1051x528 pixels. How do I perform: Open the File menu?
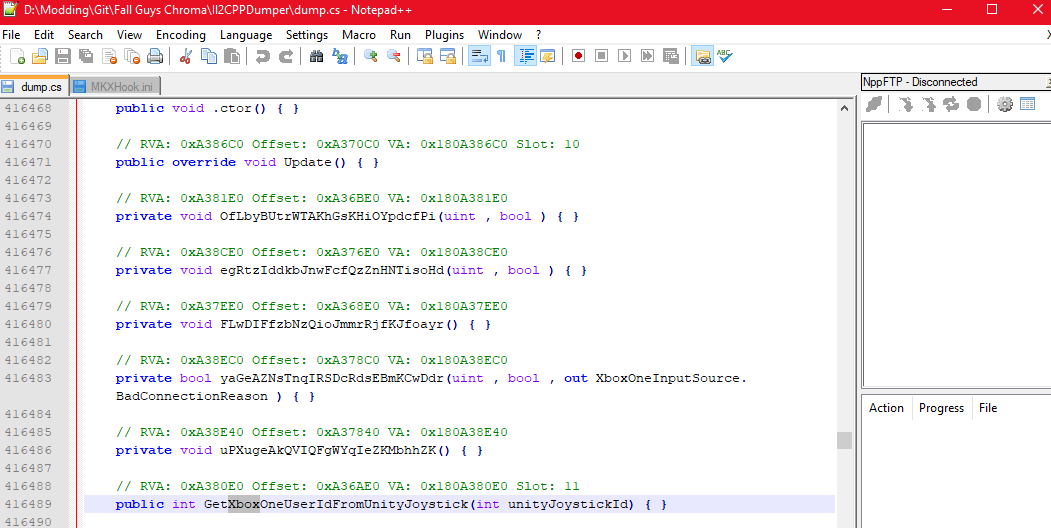tap(11, 35)
